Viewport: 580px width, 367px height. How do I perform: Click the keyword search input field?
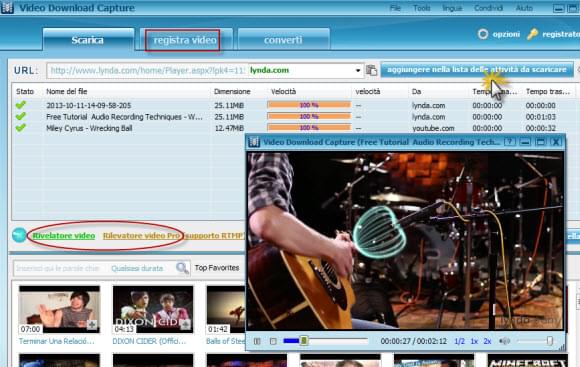pos(60,268)
